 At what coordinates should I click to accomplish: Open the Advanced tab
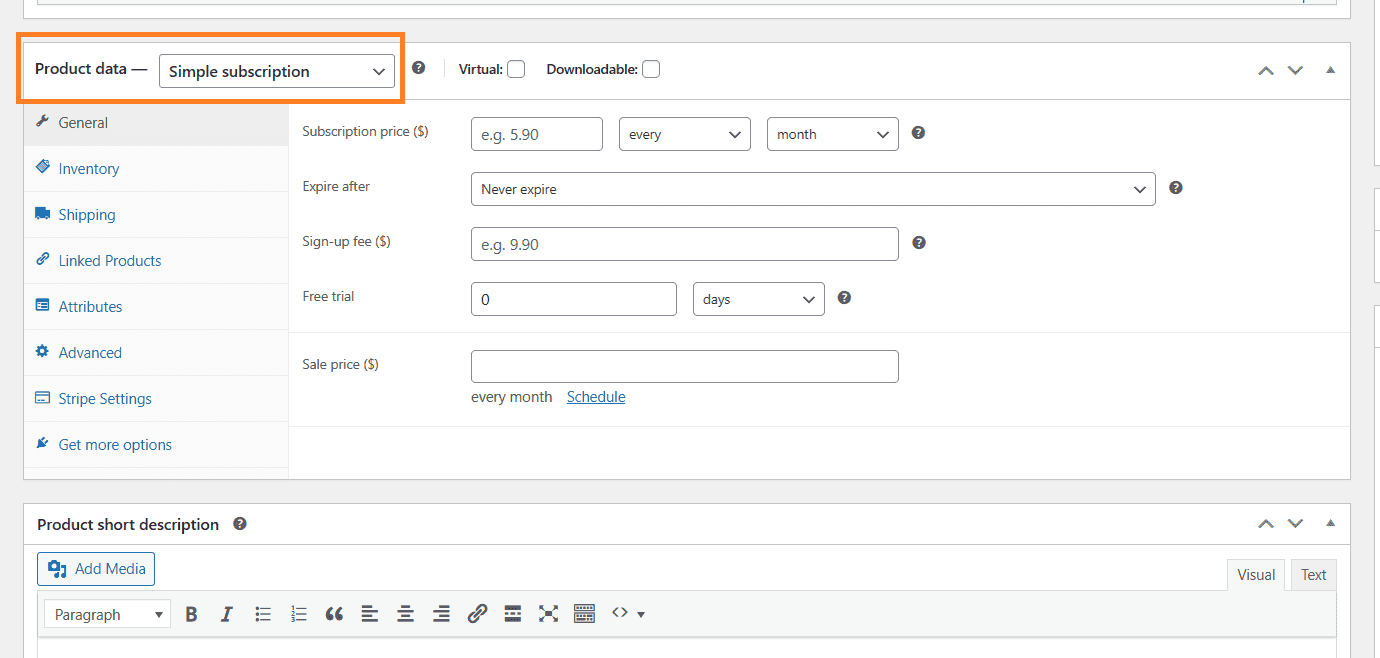(156, 353)
